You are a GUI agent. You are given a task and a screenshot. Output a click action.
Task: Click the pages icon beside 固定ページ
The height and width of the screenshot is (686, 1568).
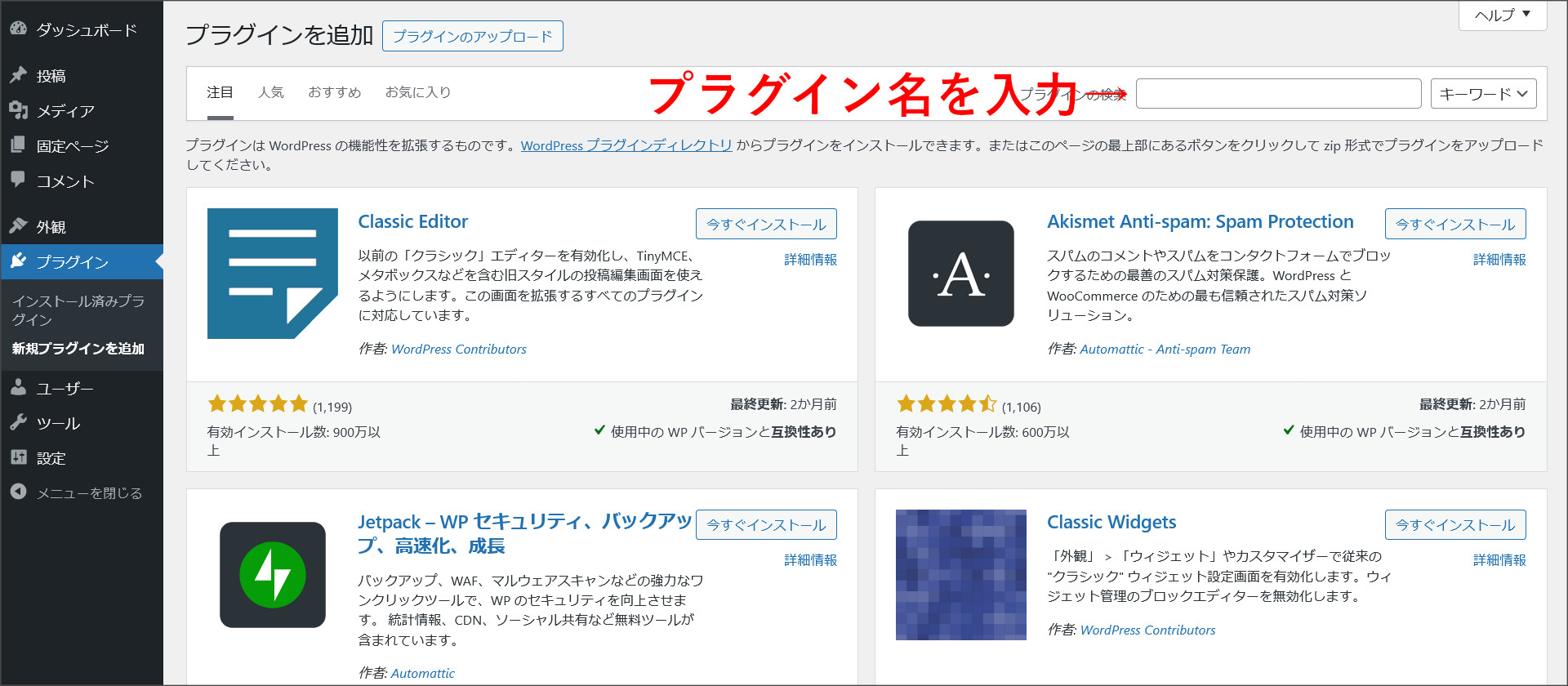18,145
